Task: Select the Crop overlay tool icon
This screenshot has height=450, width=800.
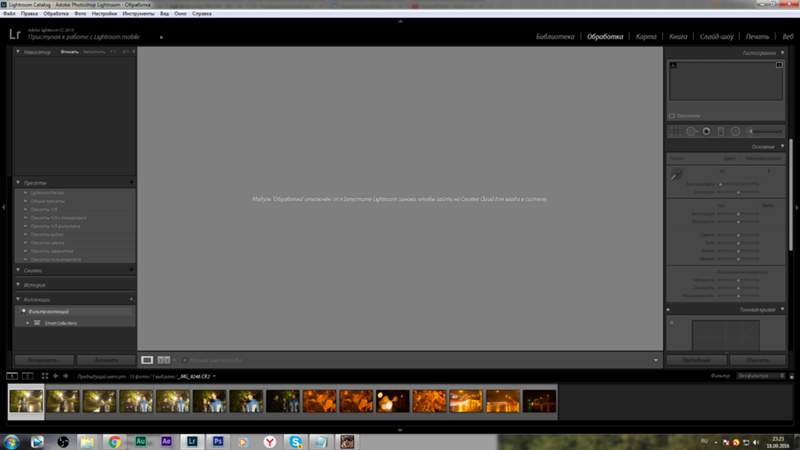Action: coord(674,131)
